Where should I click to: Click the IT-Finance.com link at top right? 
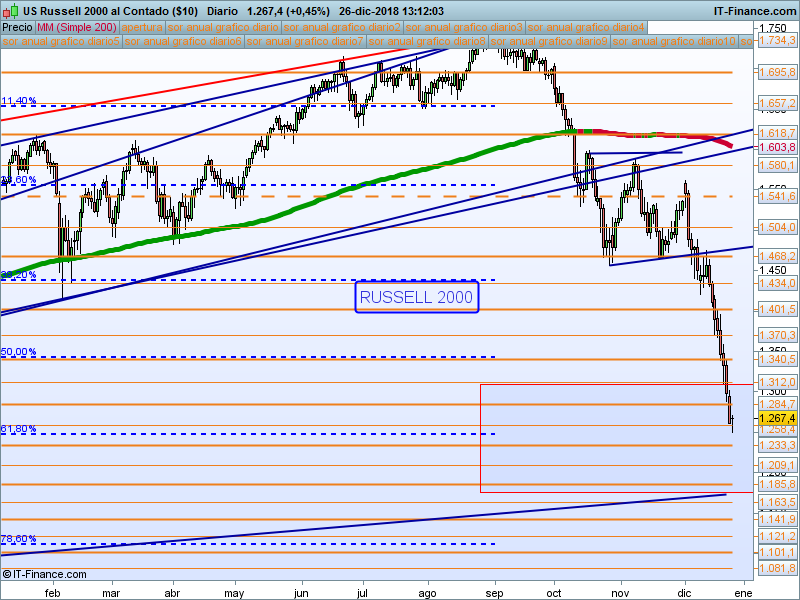coord(754,11)
